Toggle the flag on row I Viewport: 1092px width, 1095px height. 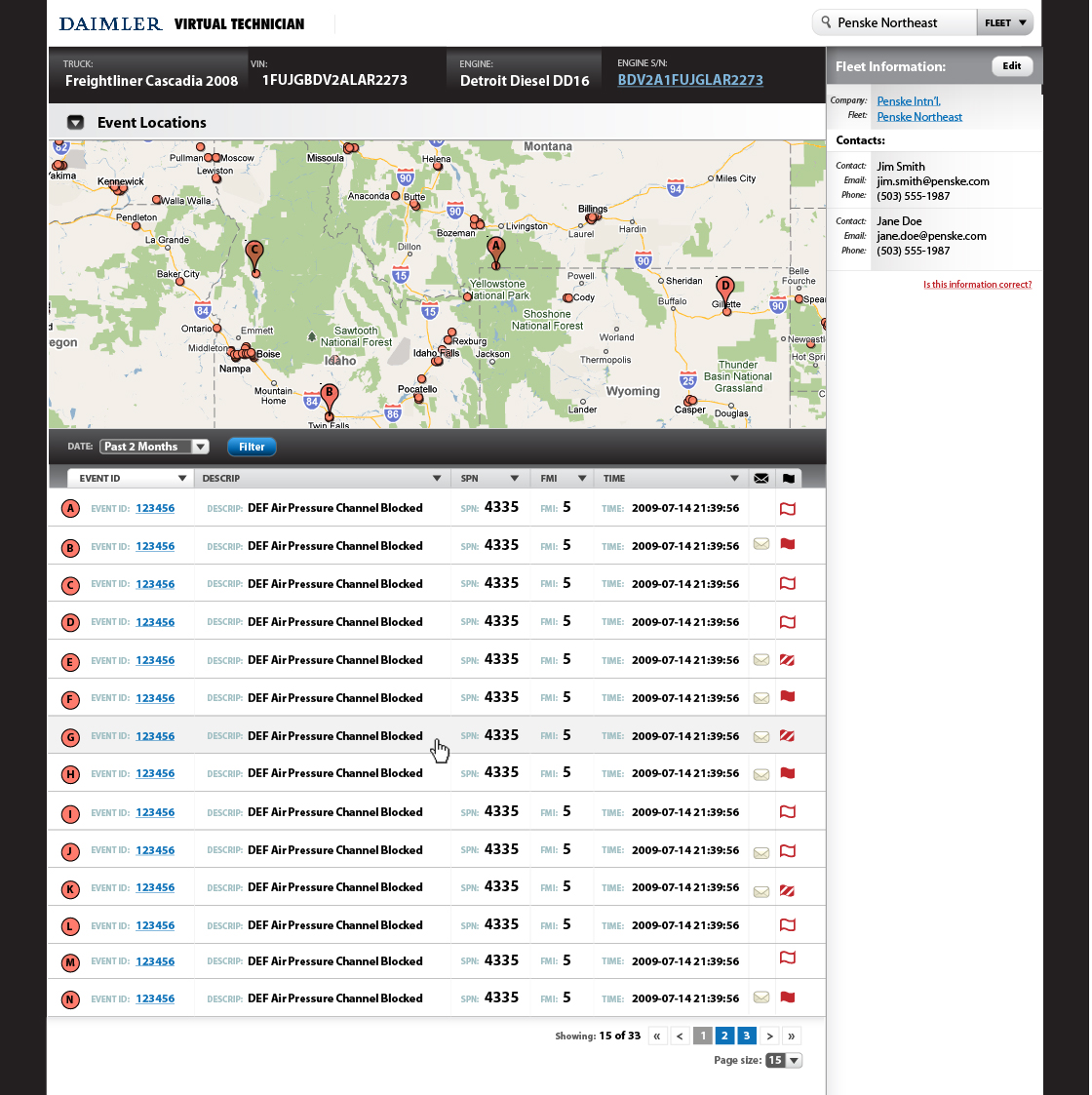tap(788, 812)
